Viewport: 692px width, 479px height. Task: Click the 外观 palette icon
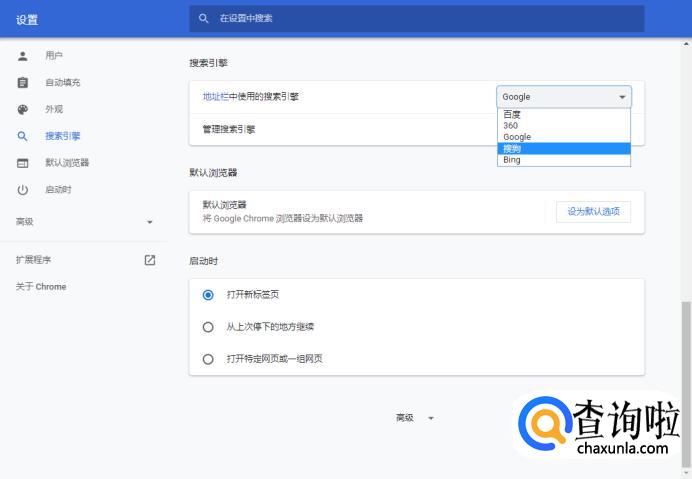click(23, 109)
